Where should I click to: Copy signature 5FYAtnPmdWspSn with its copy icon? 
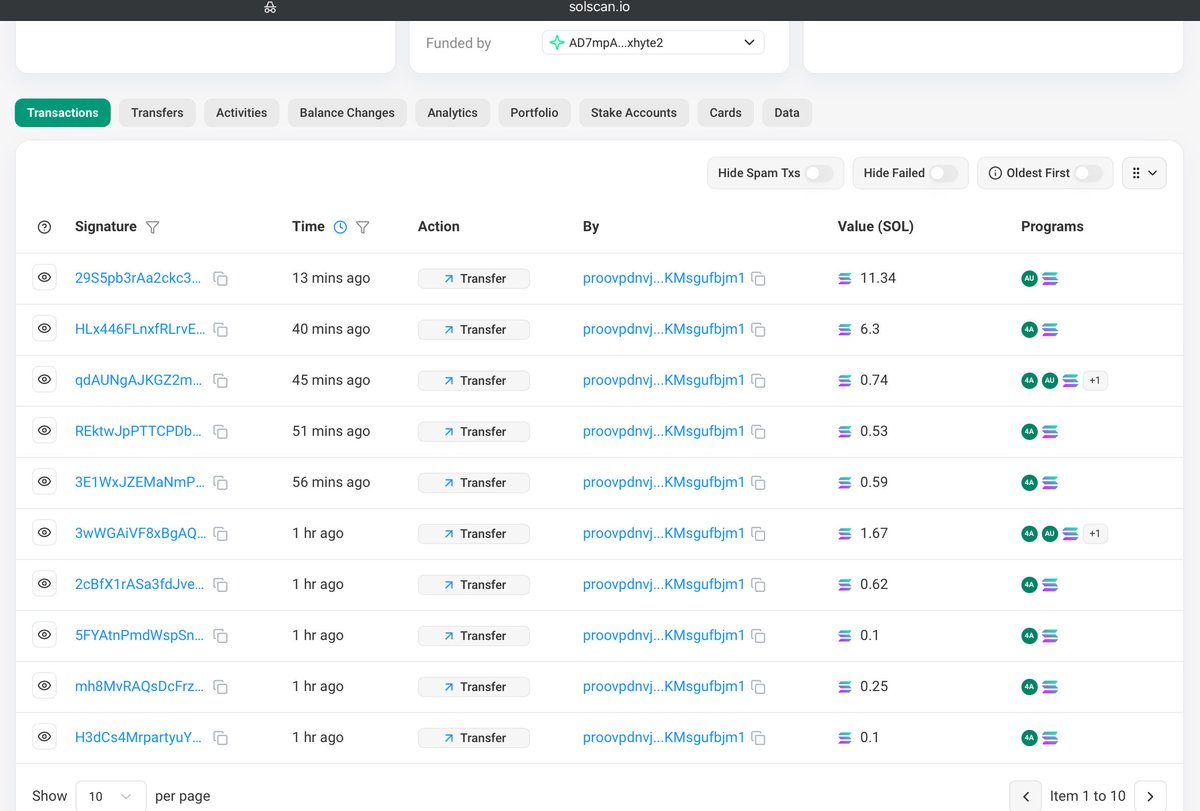[221, 636]
